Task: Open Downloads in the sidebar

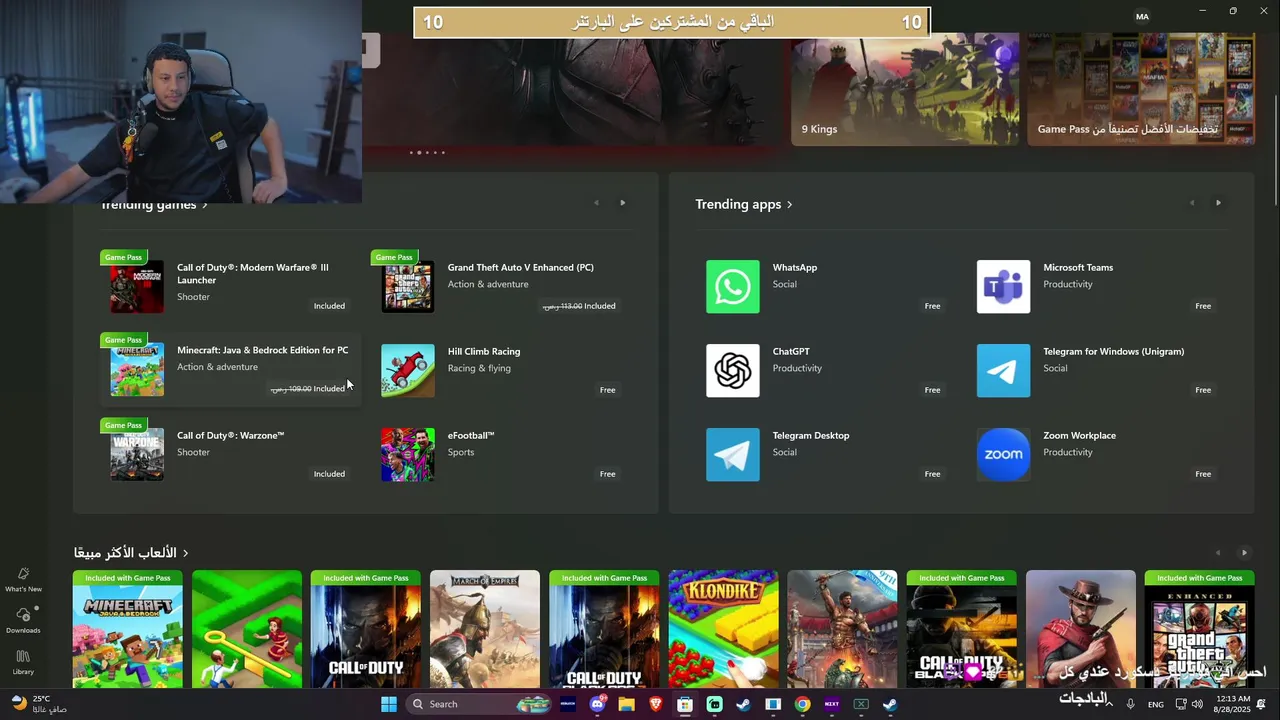Action: (x=23, y=621)
